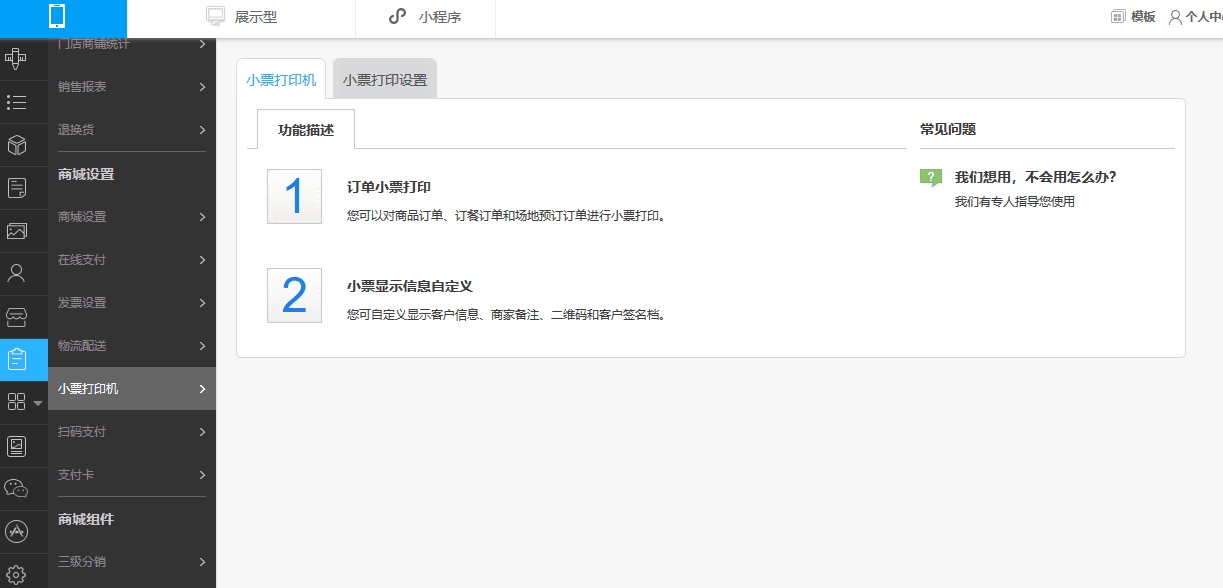Open 物流配送 menu item

coord(132,346)
